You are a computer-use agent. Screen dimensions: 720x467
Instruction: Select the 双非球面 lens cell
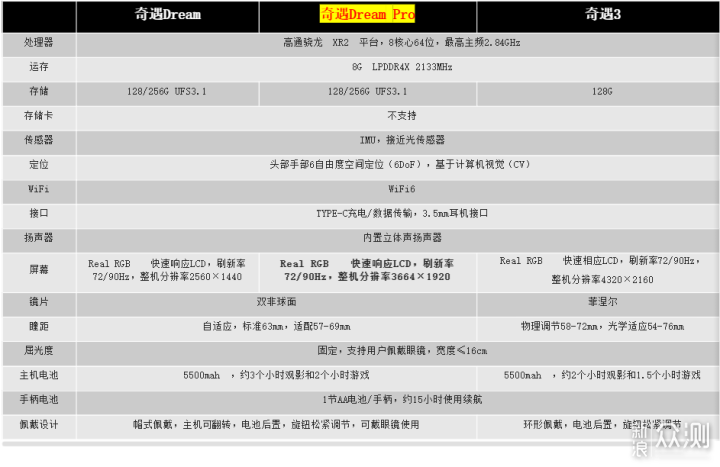click(276, 302)
